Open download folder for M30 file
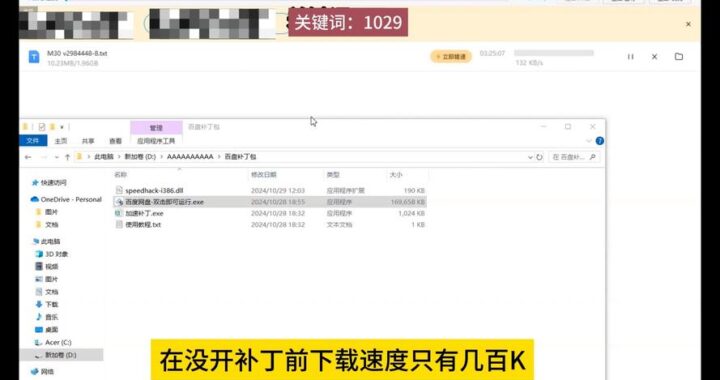 (x=679, y=56)
